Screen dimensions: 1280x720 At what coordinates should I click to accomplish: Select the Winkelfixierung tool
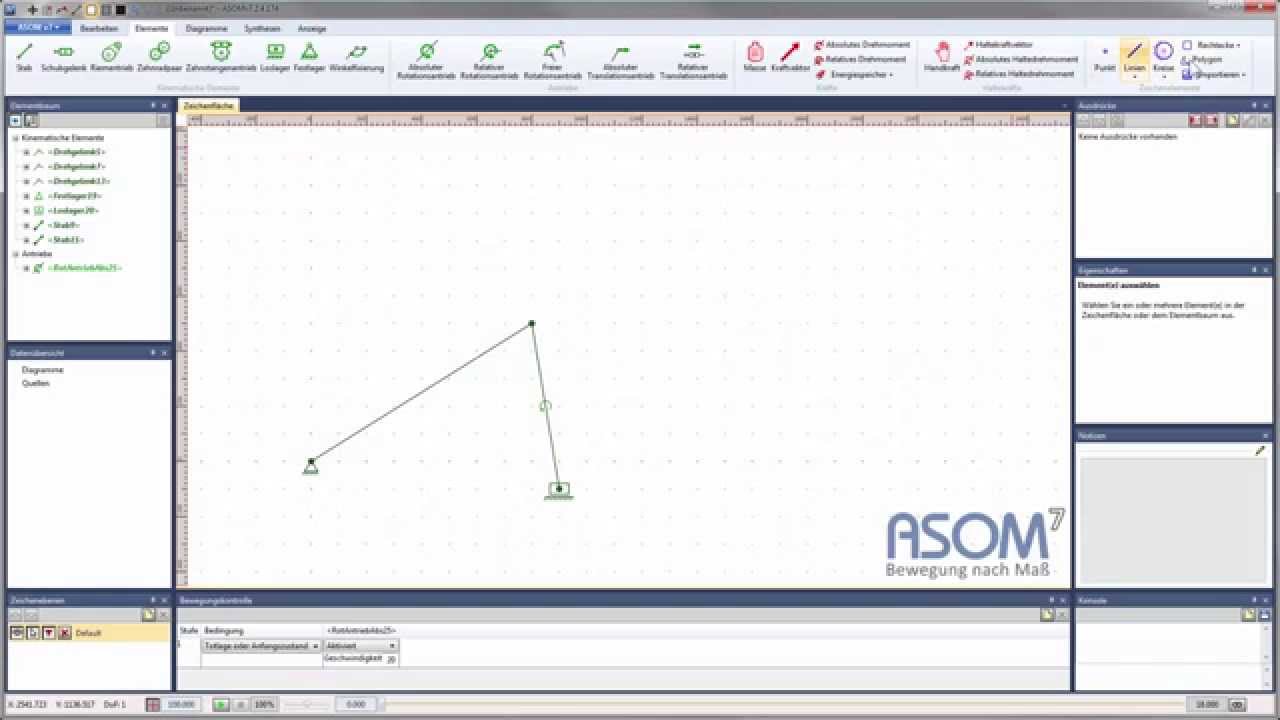point(357,57)
